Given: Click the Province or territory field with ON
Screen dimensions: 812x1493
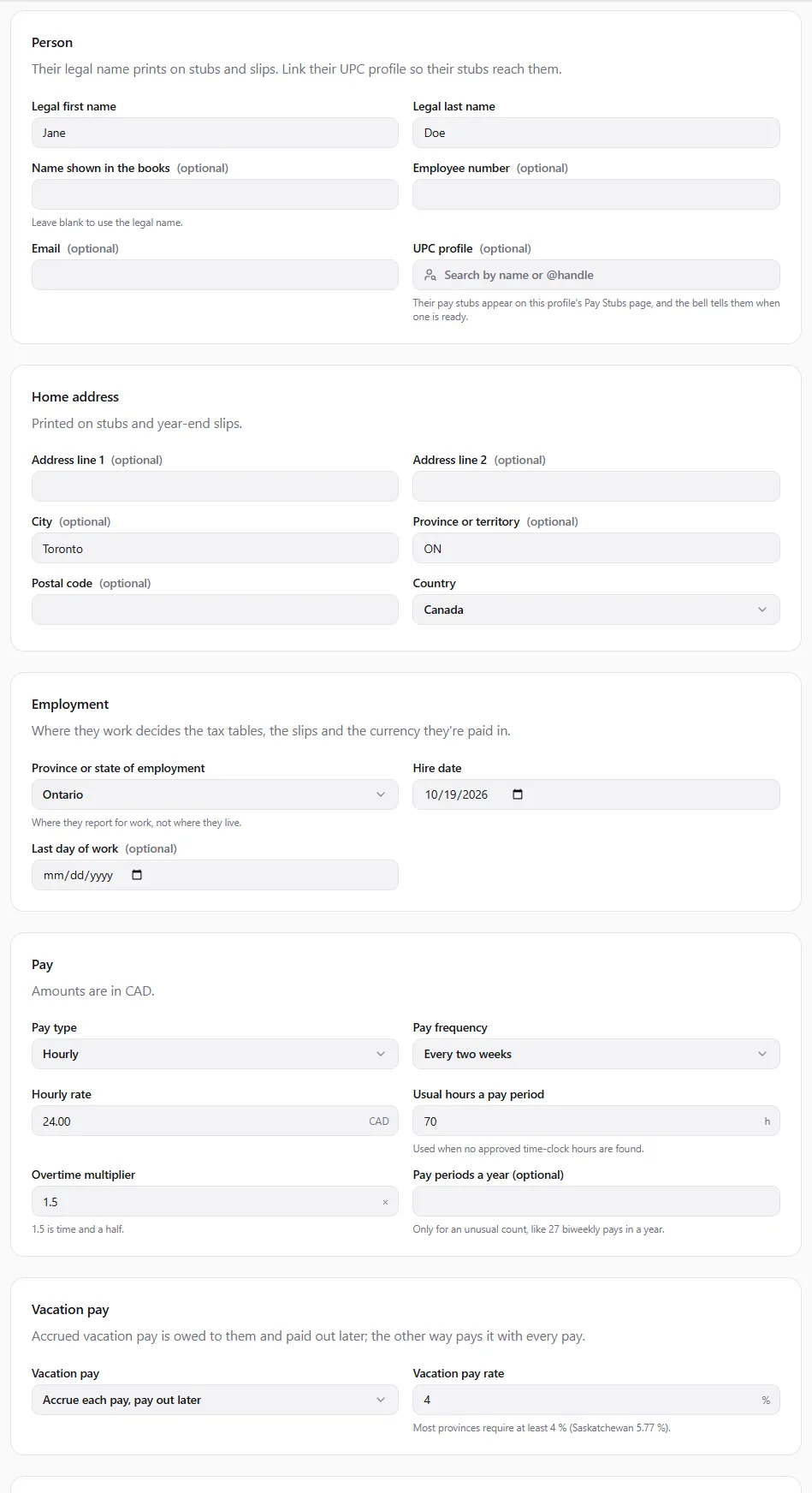Looking at the screenshot, I should click(596, 548).
